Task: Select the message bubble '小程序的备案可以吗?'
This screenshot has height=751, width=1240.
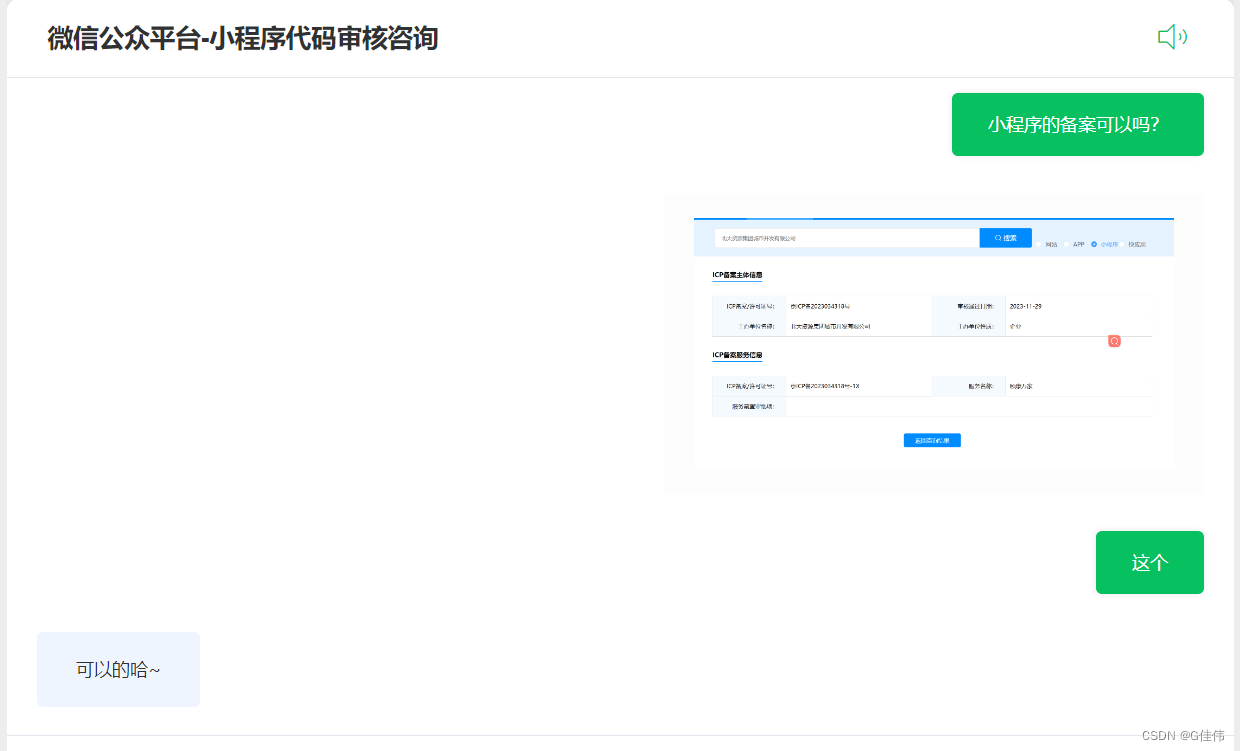Action: point(1078,125)
